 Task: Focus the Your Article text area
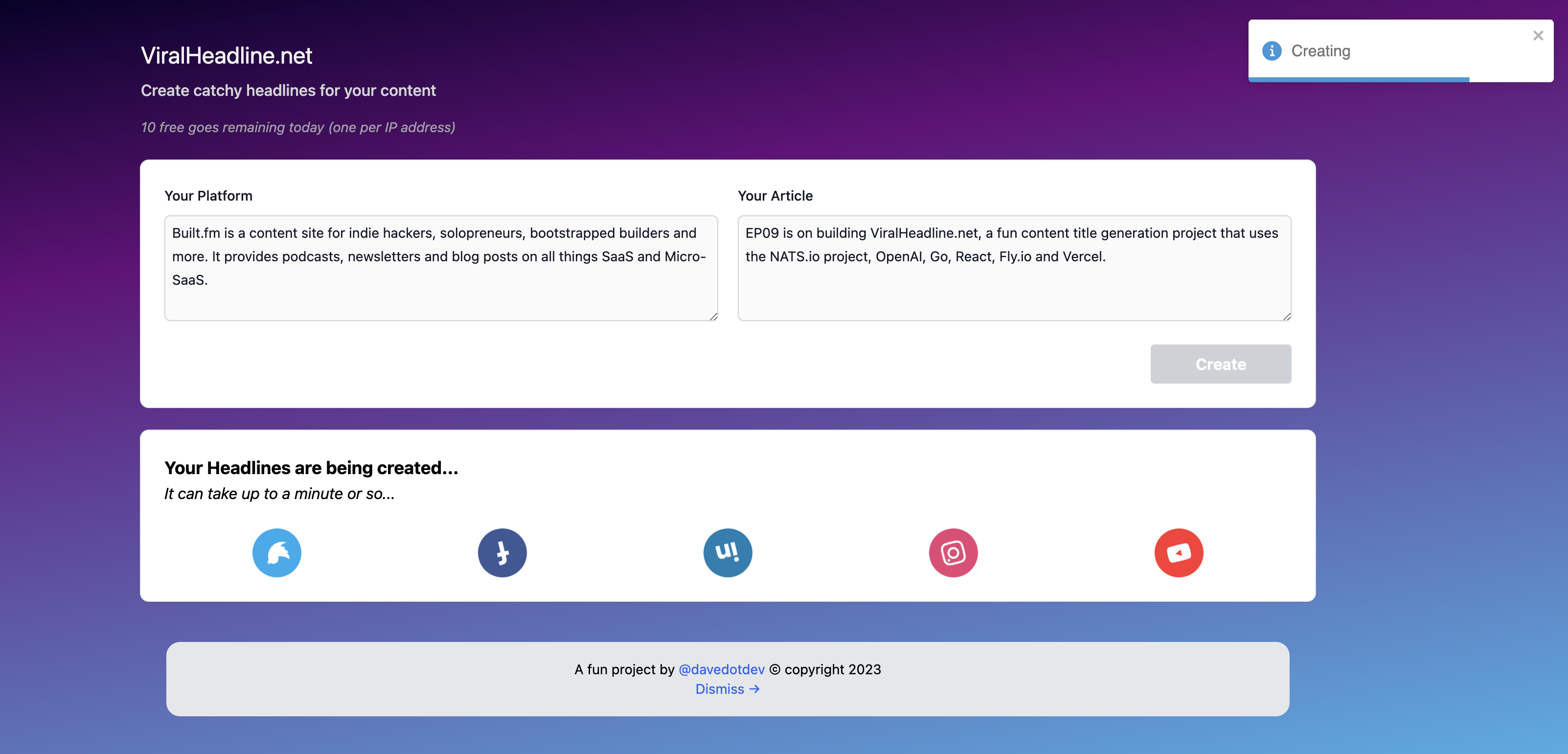1014,268
